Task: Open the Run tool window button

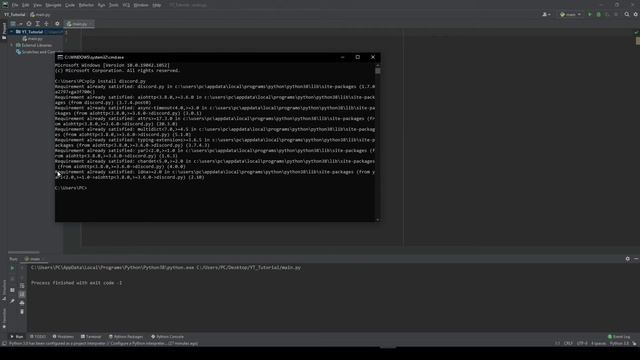Action: [17, 337]
